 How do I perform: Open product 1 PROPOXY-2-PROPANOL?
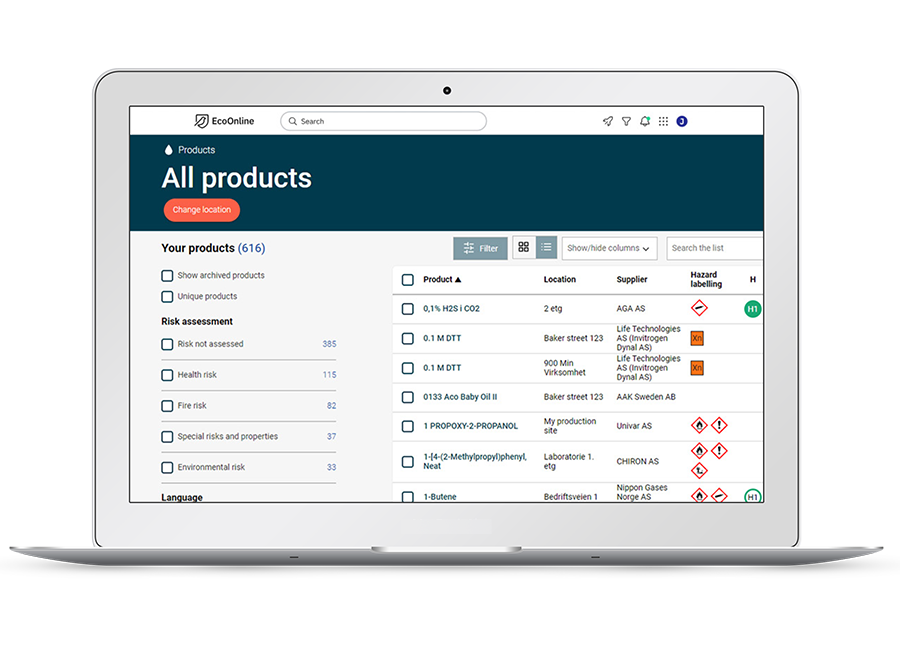click(471, 426)
